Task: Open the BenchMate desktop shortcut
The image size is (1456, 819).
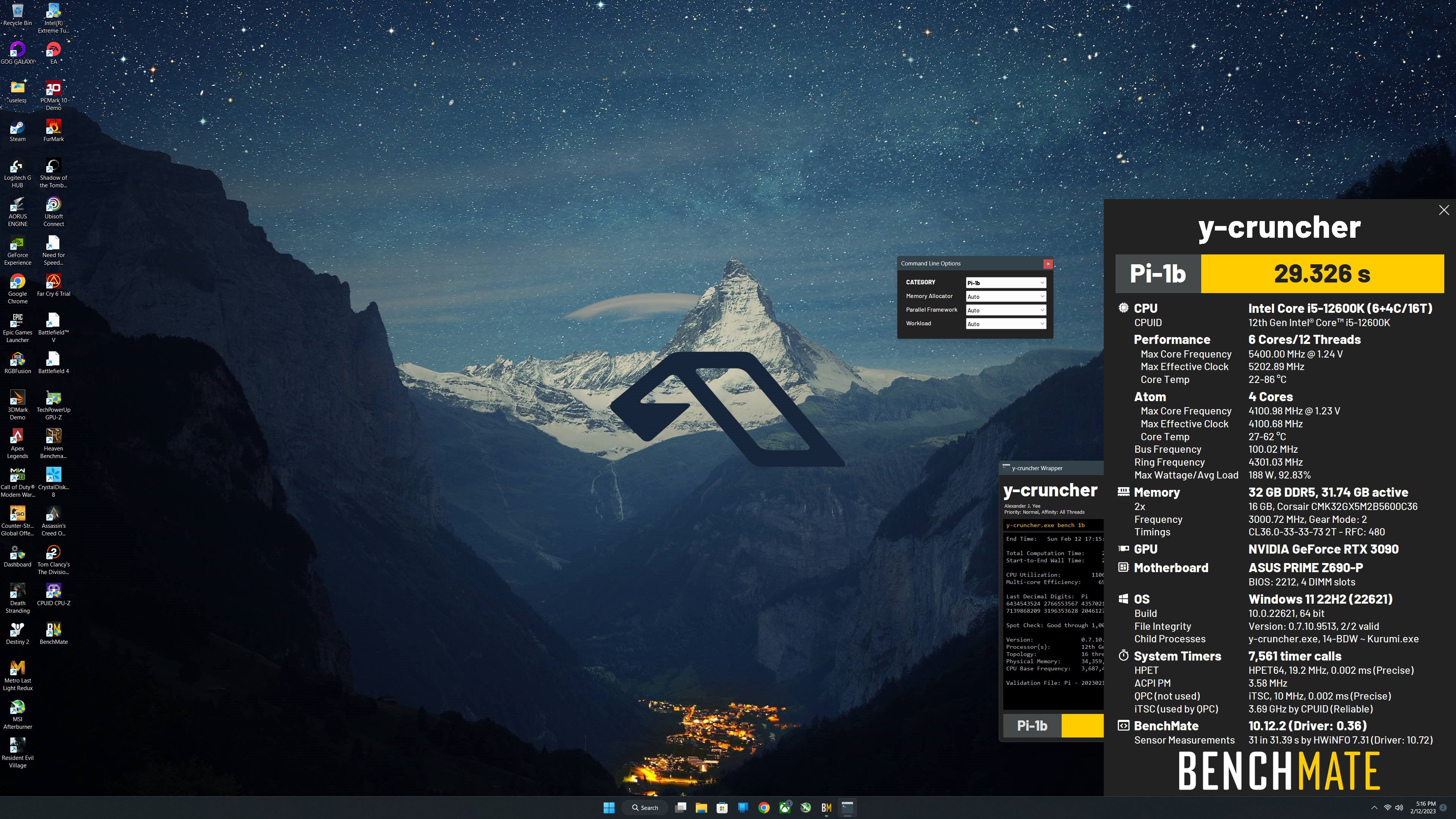Action: [x=54, y=634]
